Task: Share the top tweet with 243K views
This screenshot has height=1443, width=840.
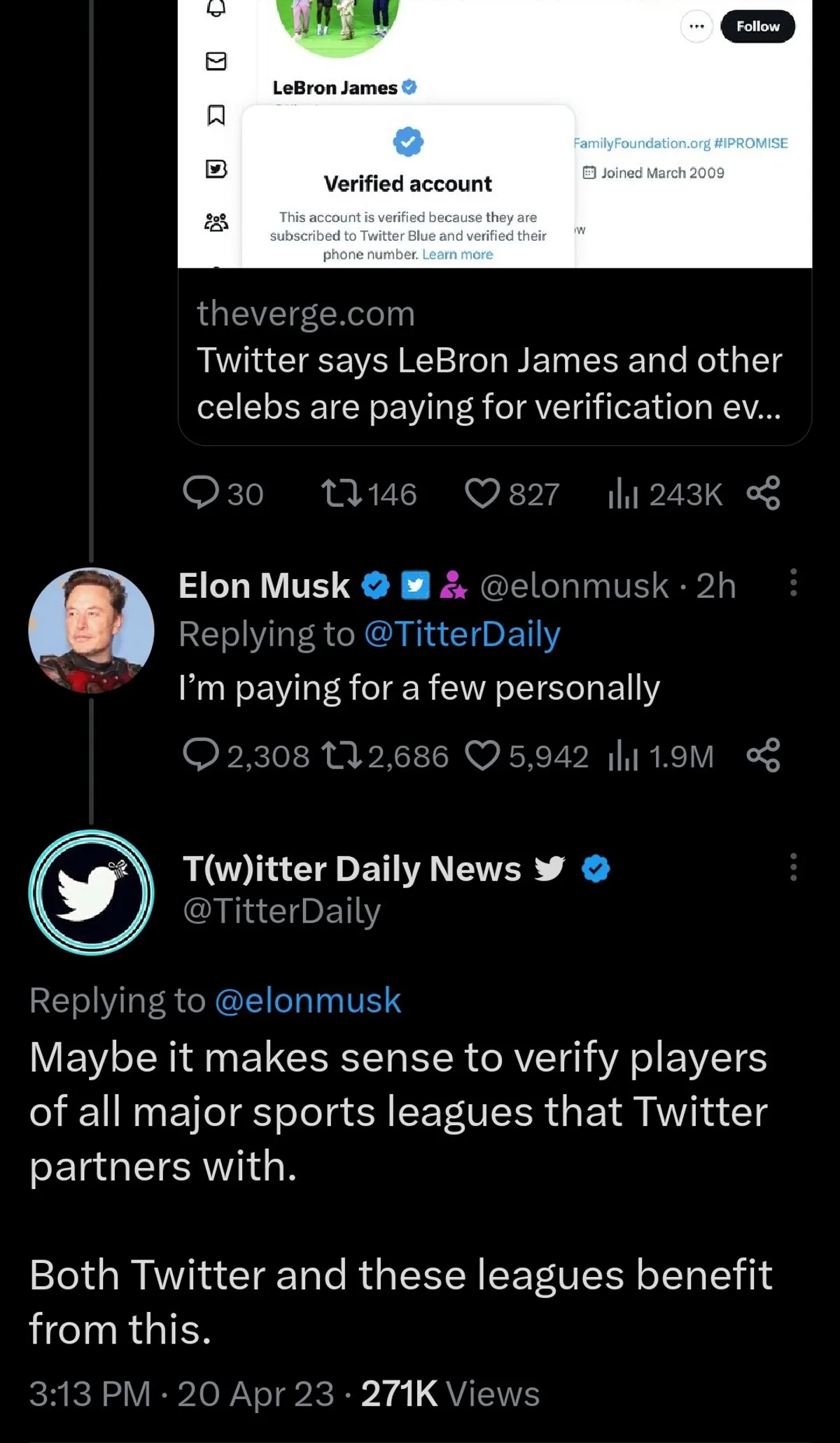Action: point(763,493)
